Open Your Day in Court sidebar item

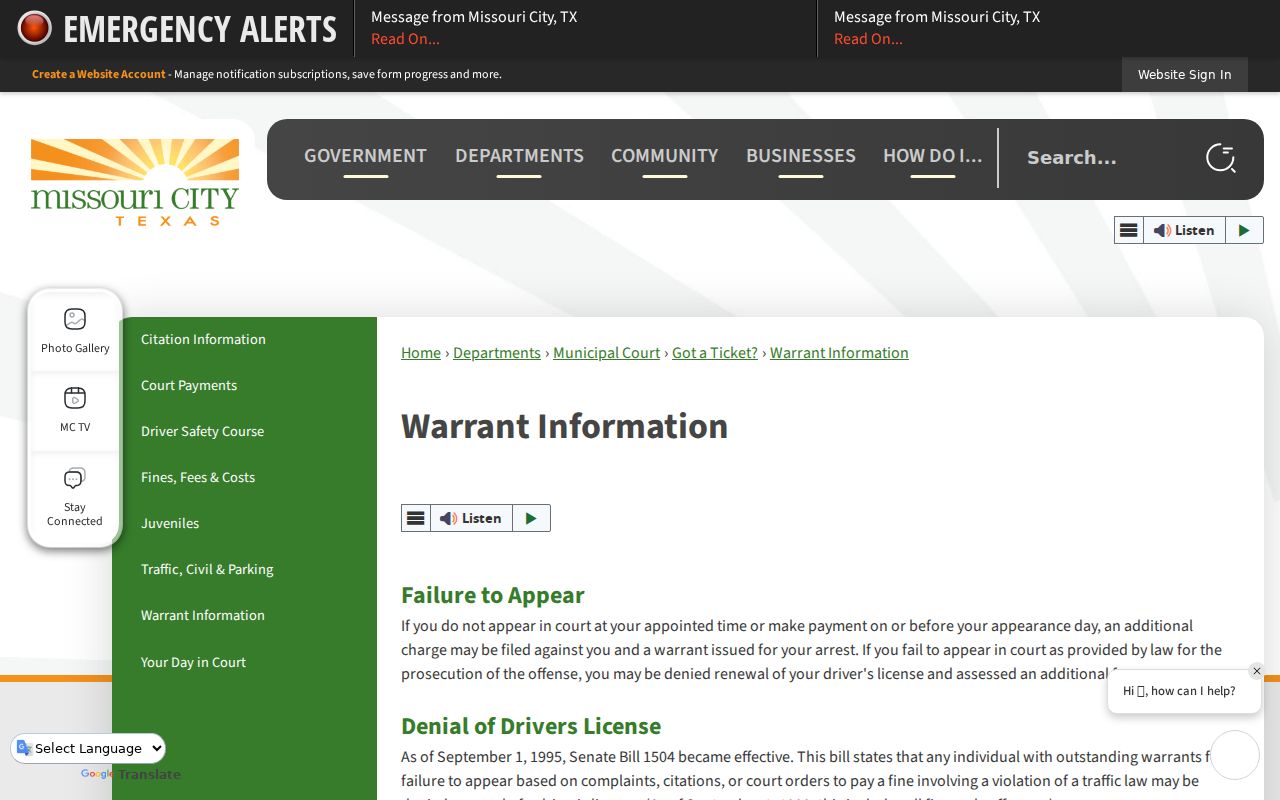coord(244,662)
